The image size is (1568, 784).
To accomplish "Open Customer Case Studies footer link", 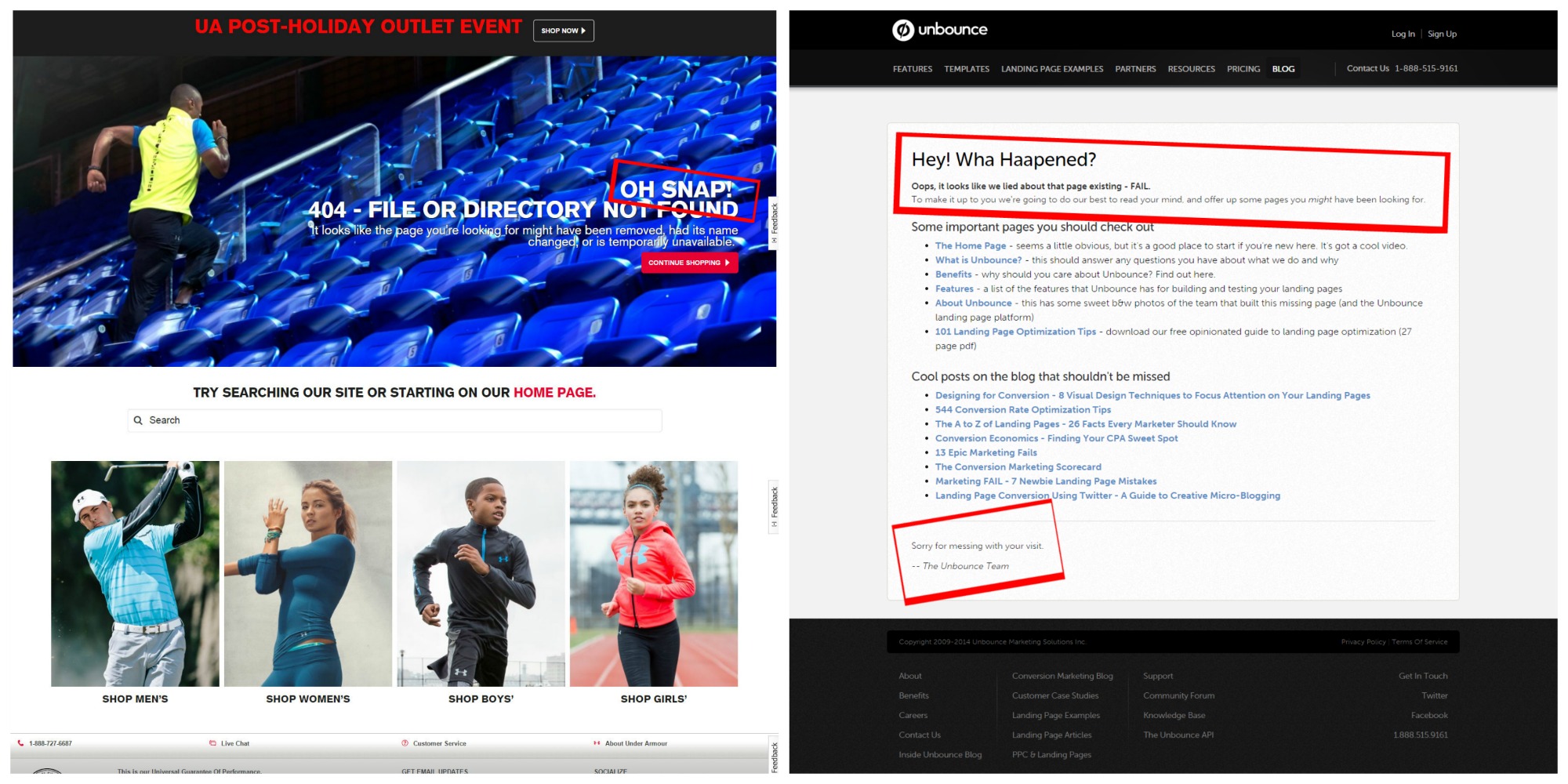I will coord(1055,695).
